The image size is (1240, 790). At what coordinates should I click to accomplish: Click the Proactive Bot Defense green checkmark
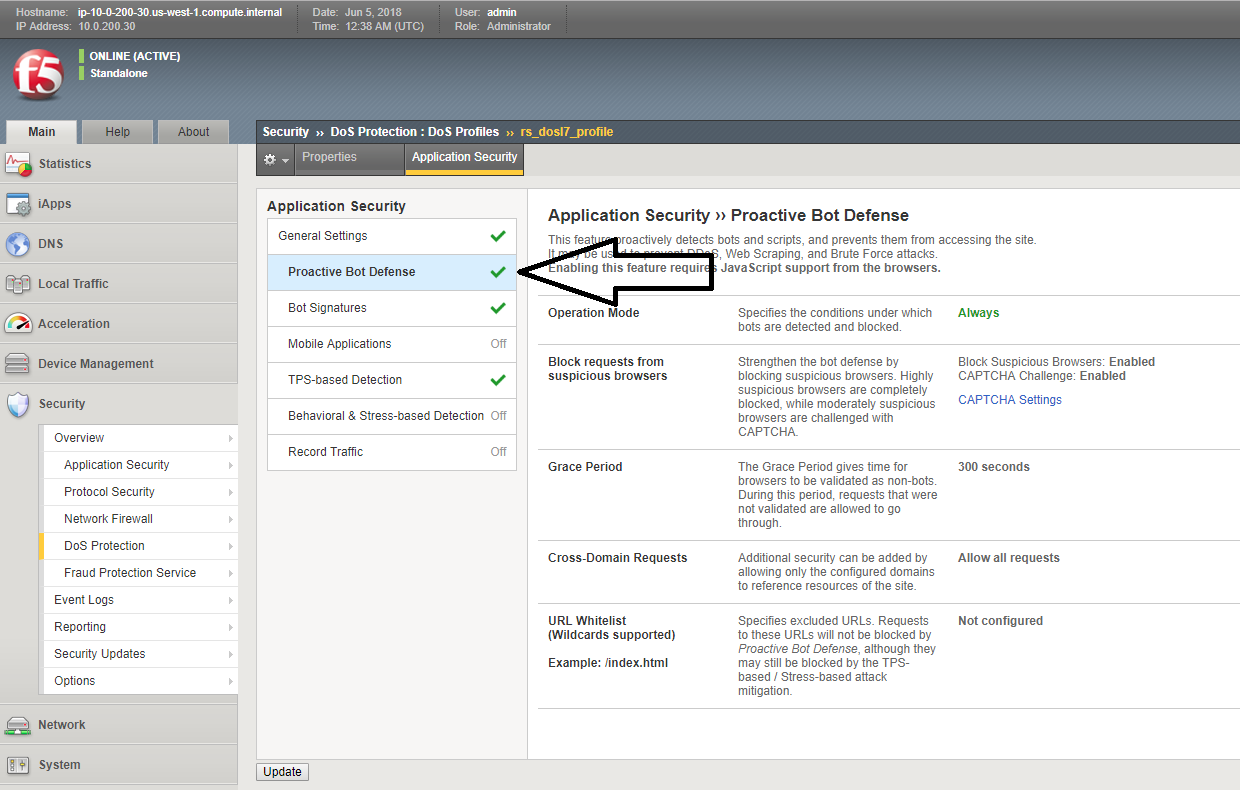[x=498, y=272]
